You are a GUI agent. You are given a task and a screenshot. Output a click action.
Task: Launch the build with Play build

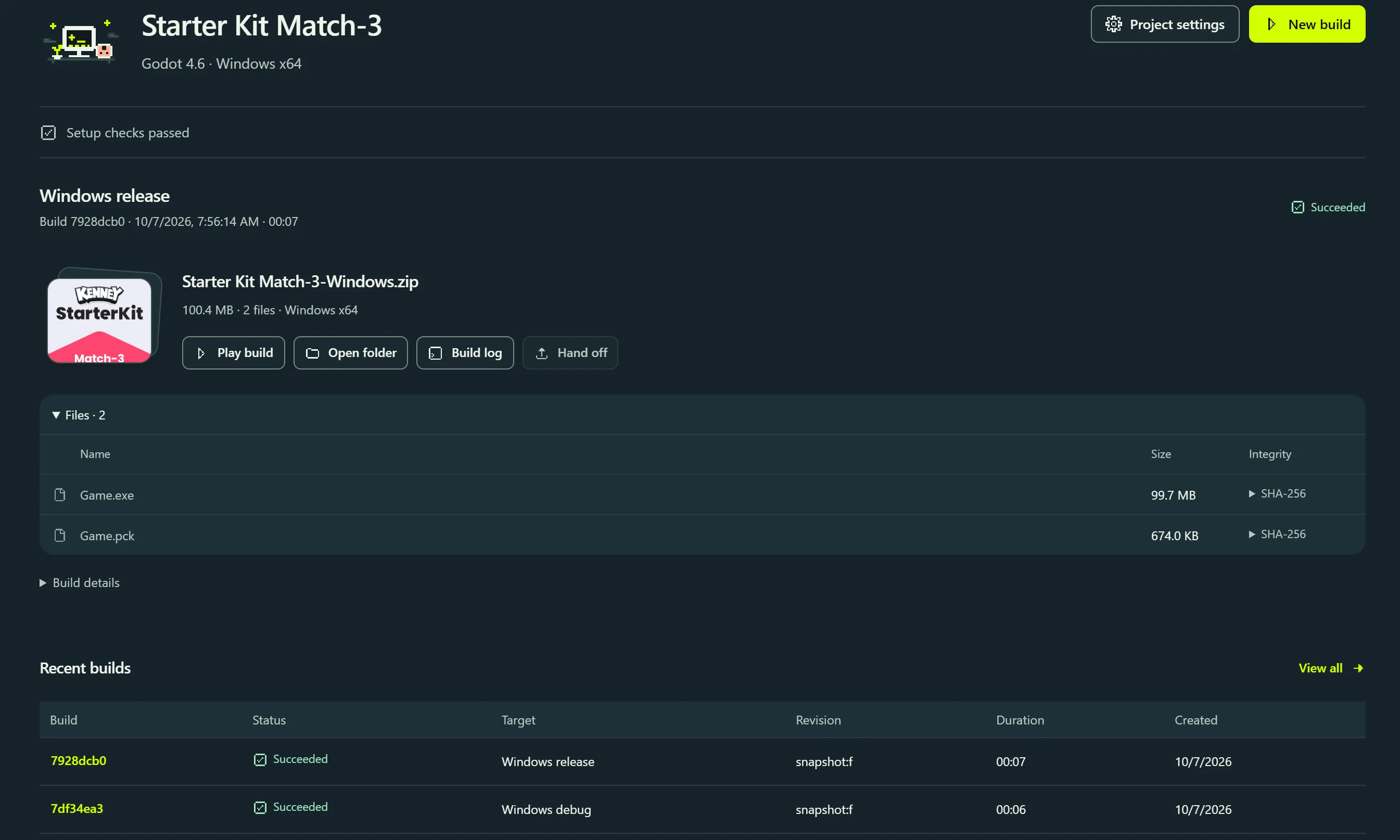pyautogui.click(x=233, y=353)
